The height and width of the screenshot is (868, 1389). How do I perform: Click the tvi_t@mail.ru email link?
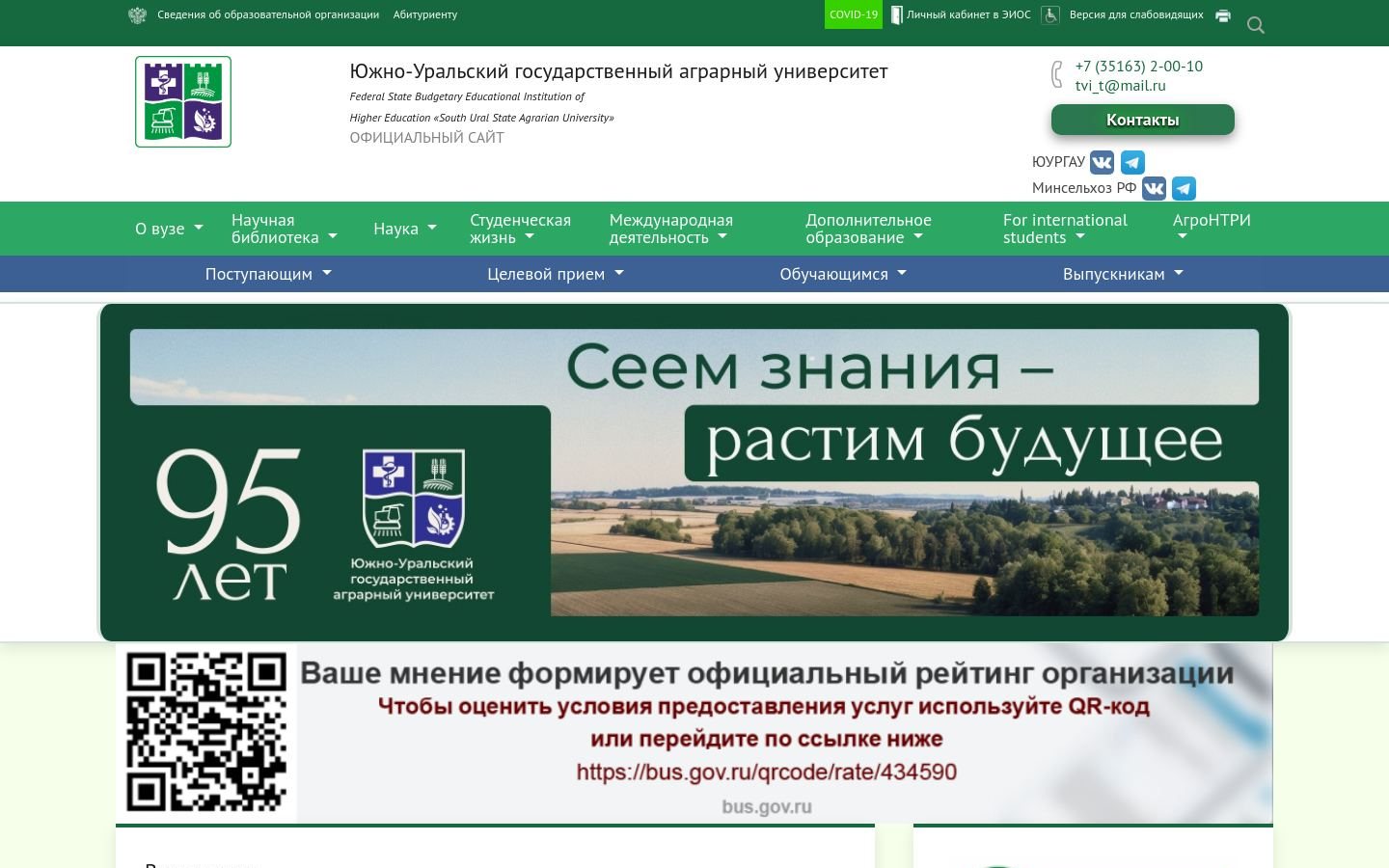point(1121,85)
